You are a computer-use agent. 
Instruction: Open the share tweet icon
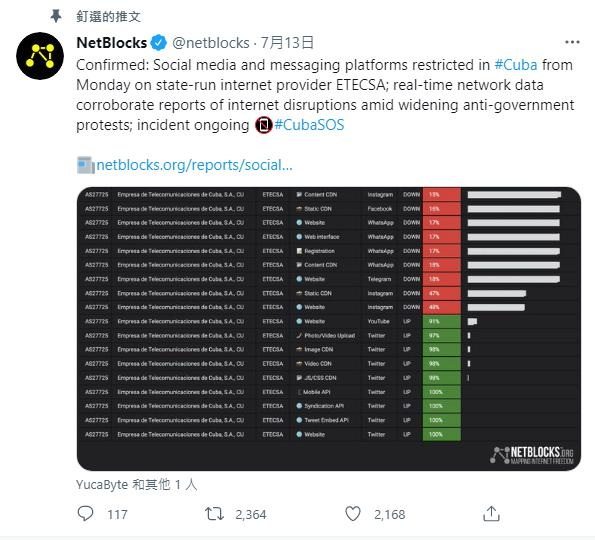(x=491, y=514)
